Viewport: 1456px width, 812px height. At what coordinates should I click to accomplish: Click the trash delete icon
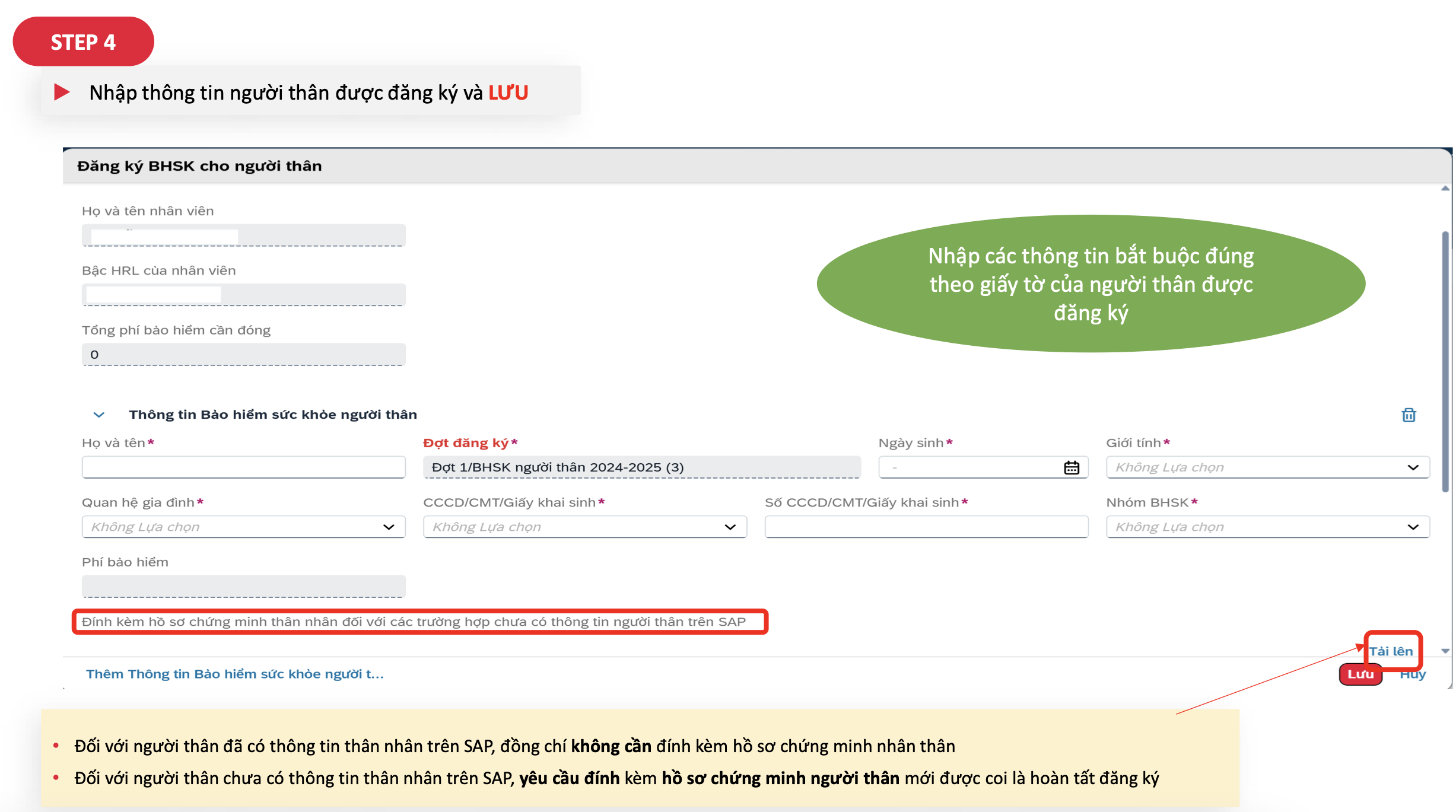[1409, 415]
